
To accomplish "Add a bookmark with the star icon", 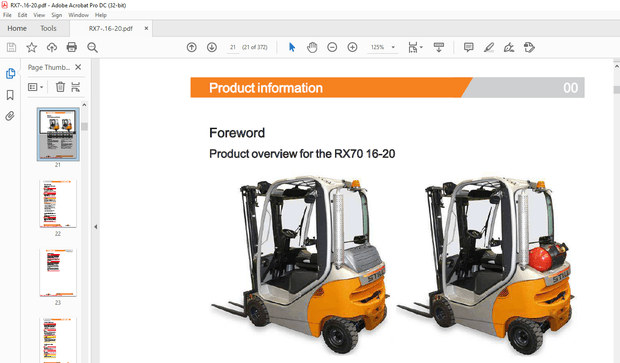I will (x=32, y=47).
